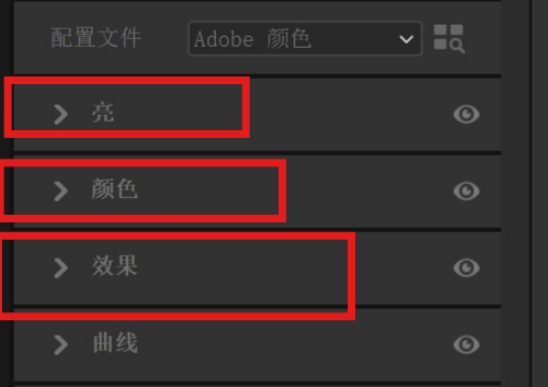Click empty header area of 亮 row
This screenshot has width=548, height=387.
pos(349,114)
